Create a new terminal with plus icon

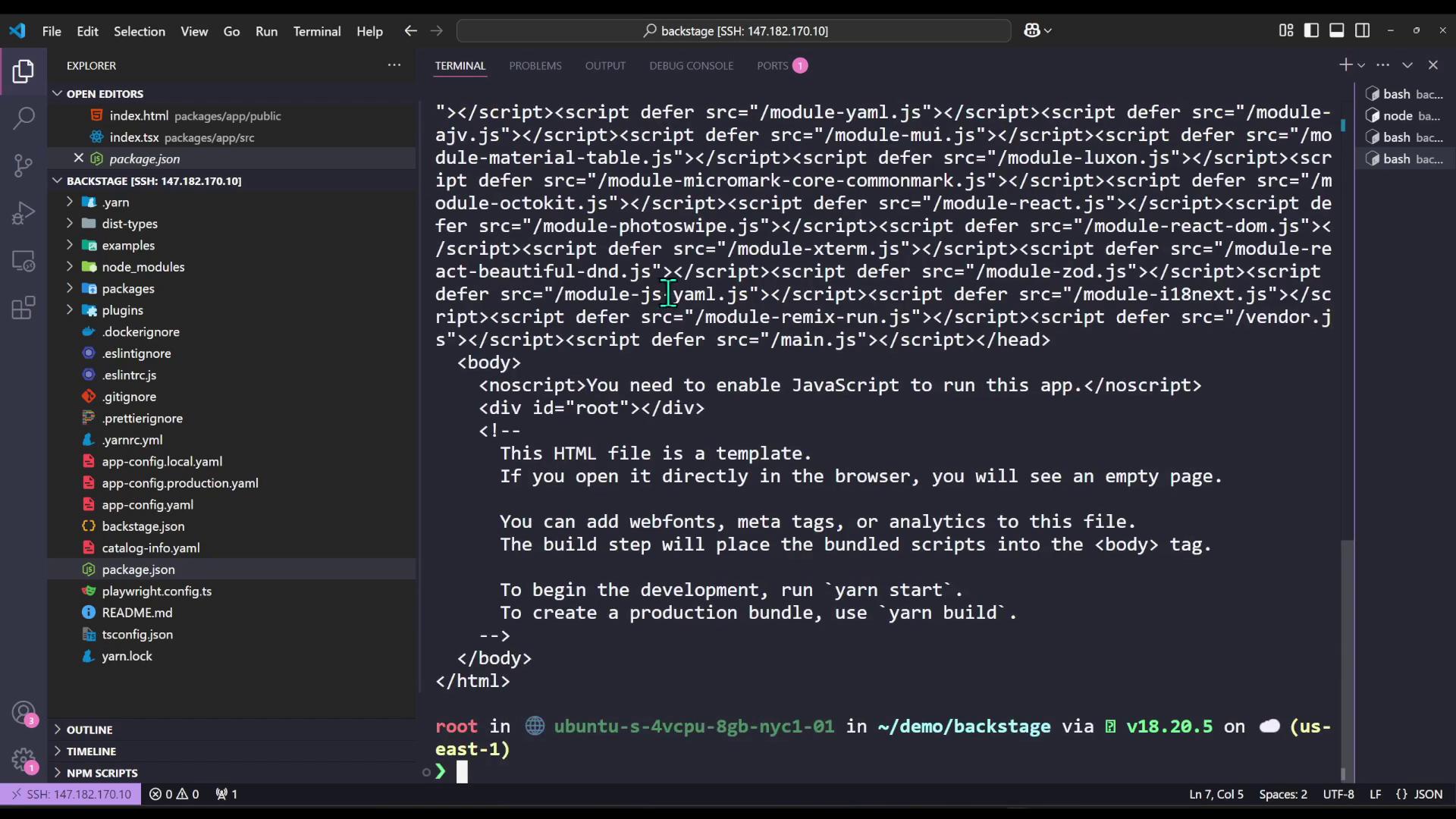(x=1345, y=65)
